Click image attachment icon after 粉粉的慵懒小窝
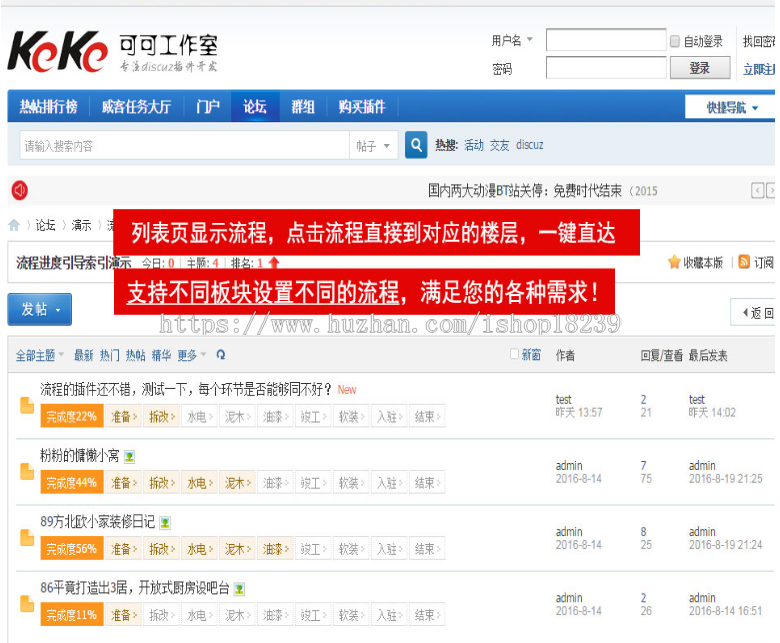780x643 pixels. coord(129,457)
